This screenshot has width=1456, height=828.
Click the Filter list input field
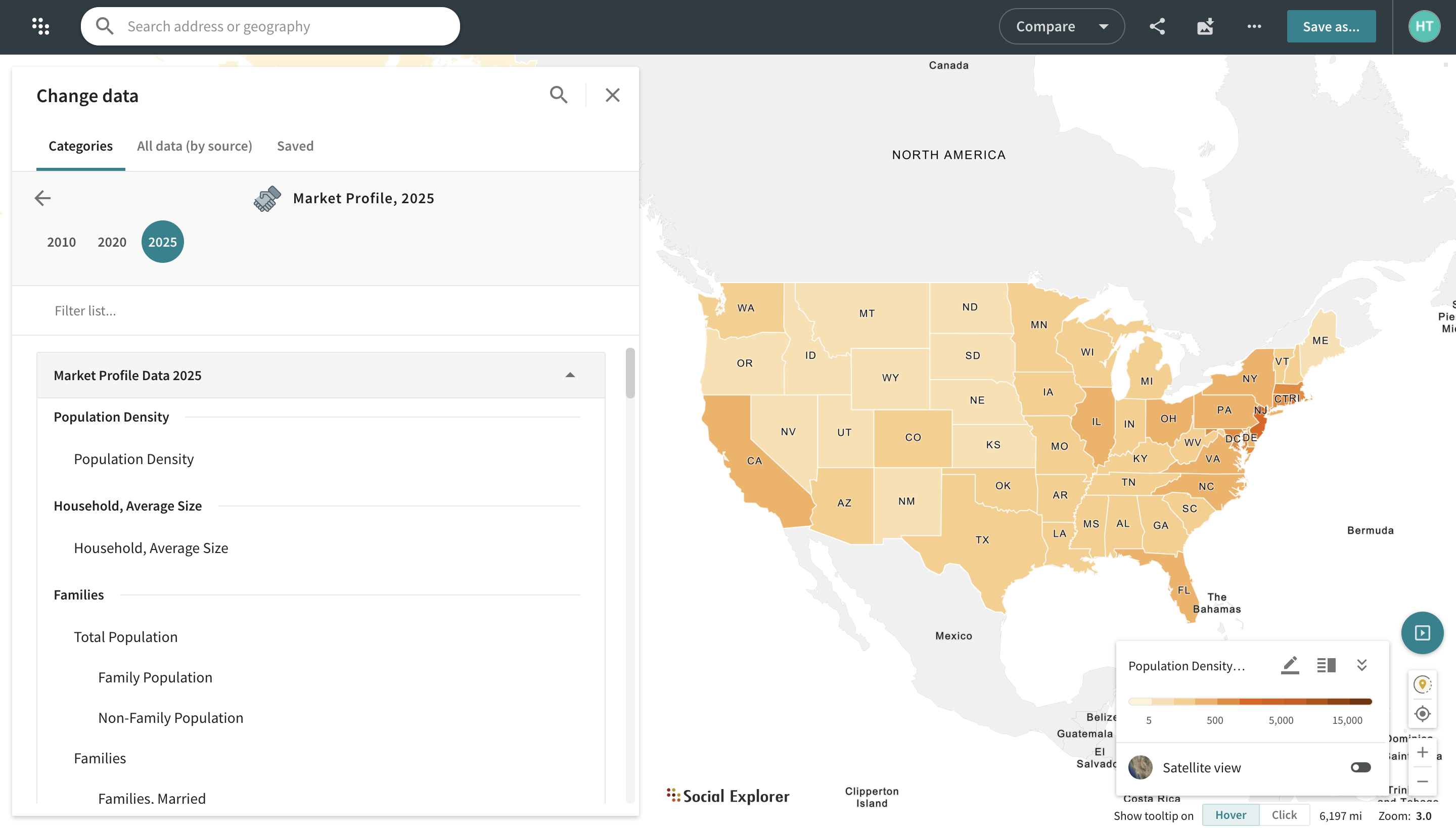click(227, 310)
